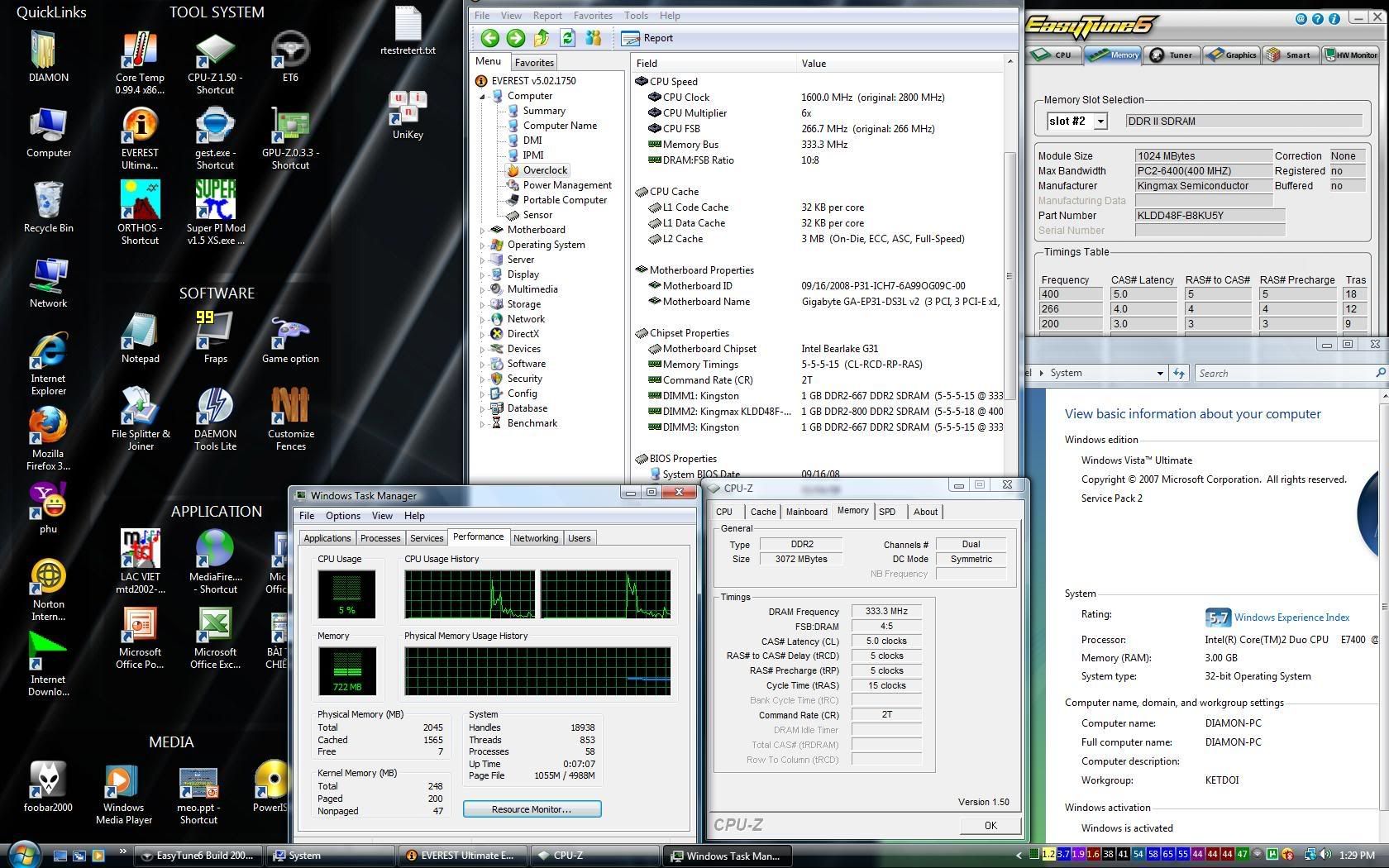
Task: Open the DIAMON folder on desktop
Action: (x=49, y=56)
